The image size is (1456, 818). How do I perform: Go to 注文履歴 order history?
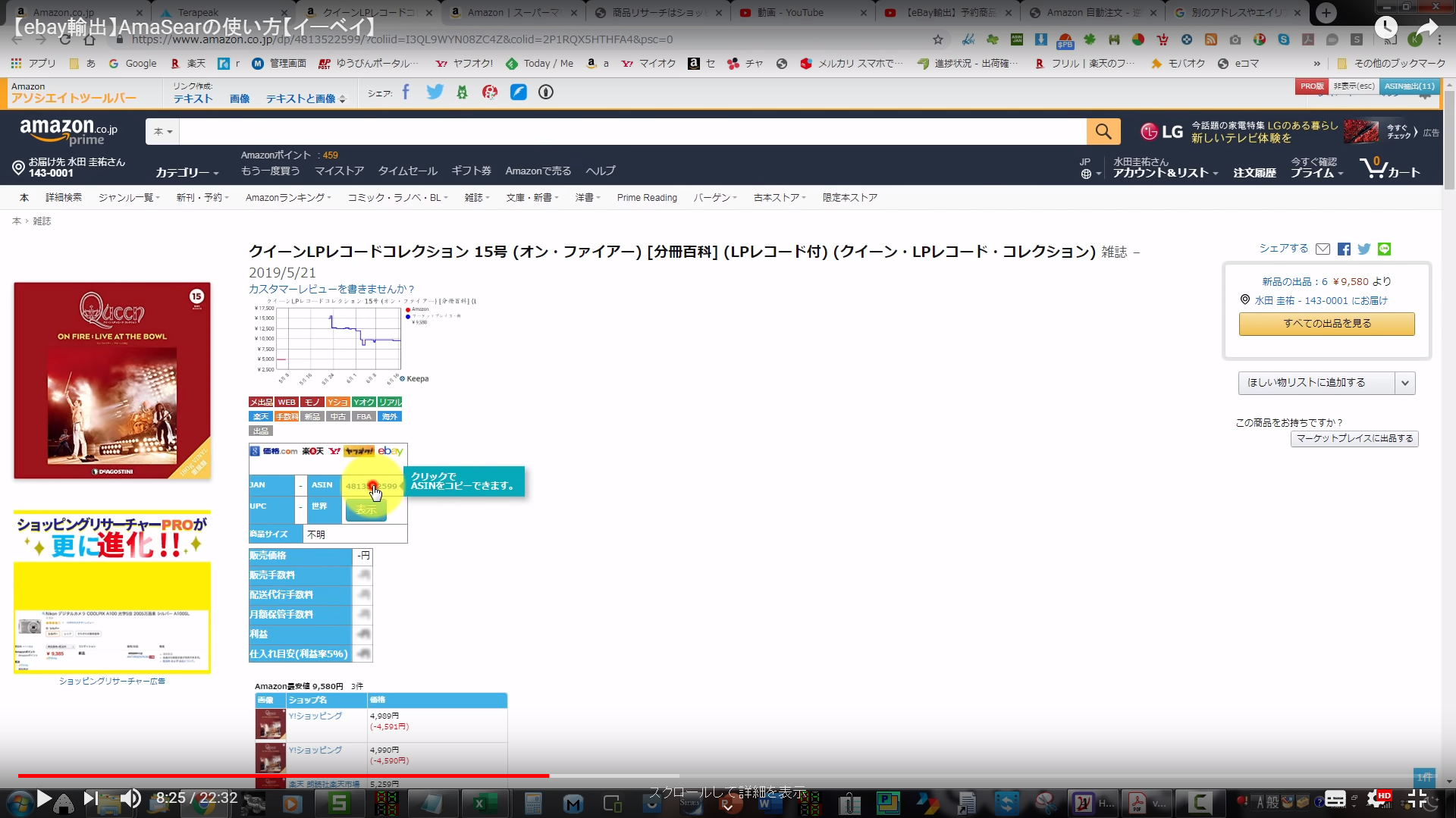(x=1254, y=173)
